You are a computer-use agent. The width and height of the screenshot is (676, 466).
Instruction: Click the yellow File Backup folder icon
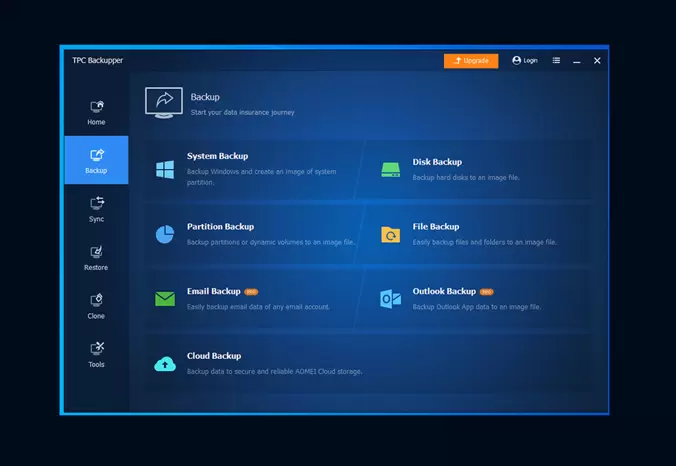(390, 235)
